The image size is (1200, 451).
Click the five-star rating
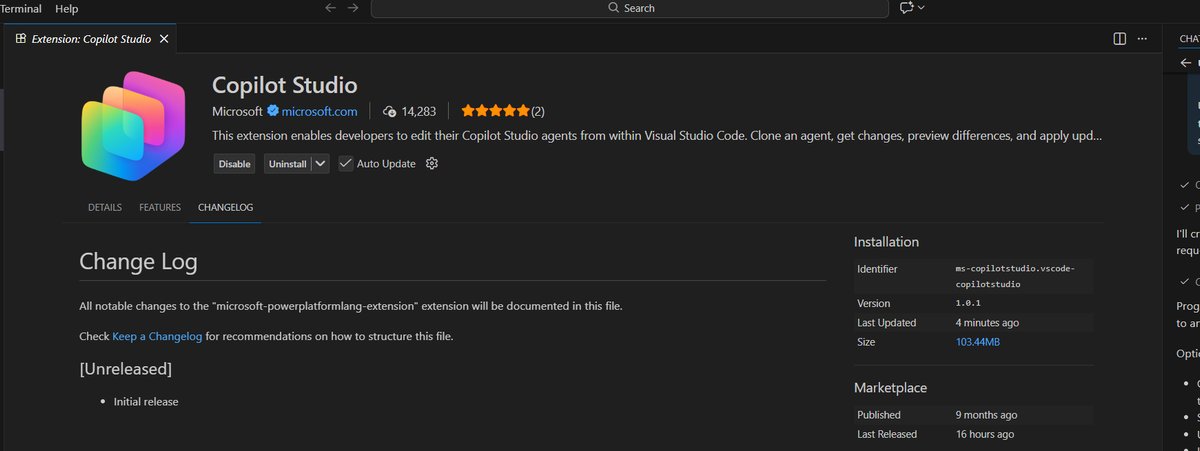[x=494, y=111]
